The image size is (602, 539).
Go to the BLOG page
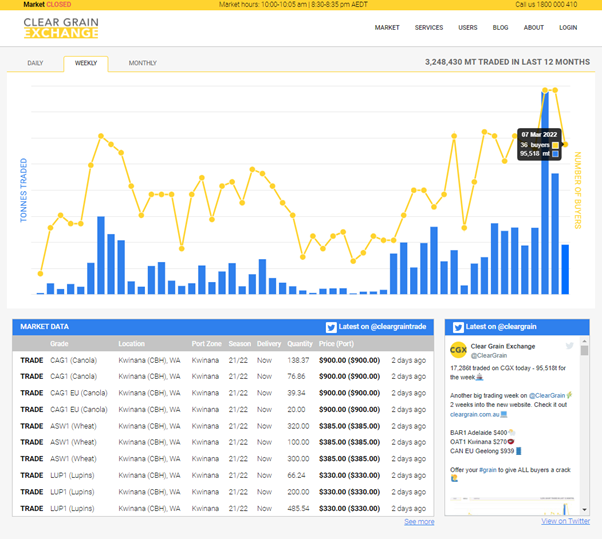500,28
